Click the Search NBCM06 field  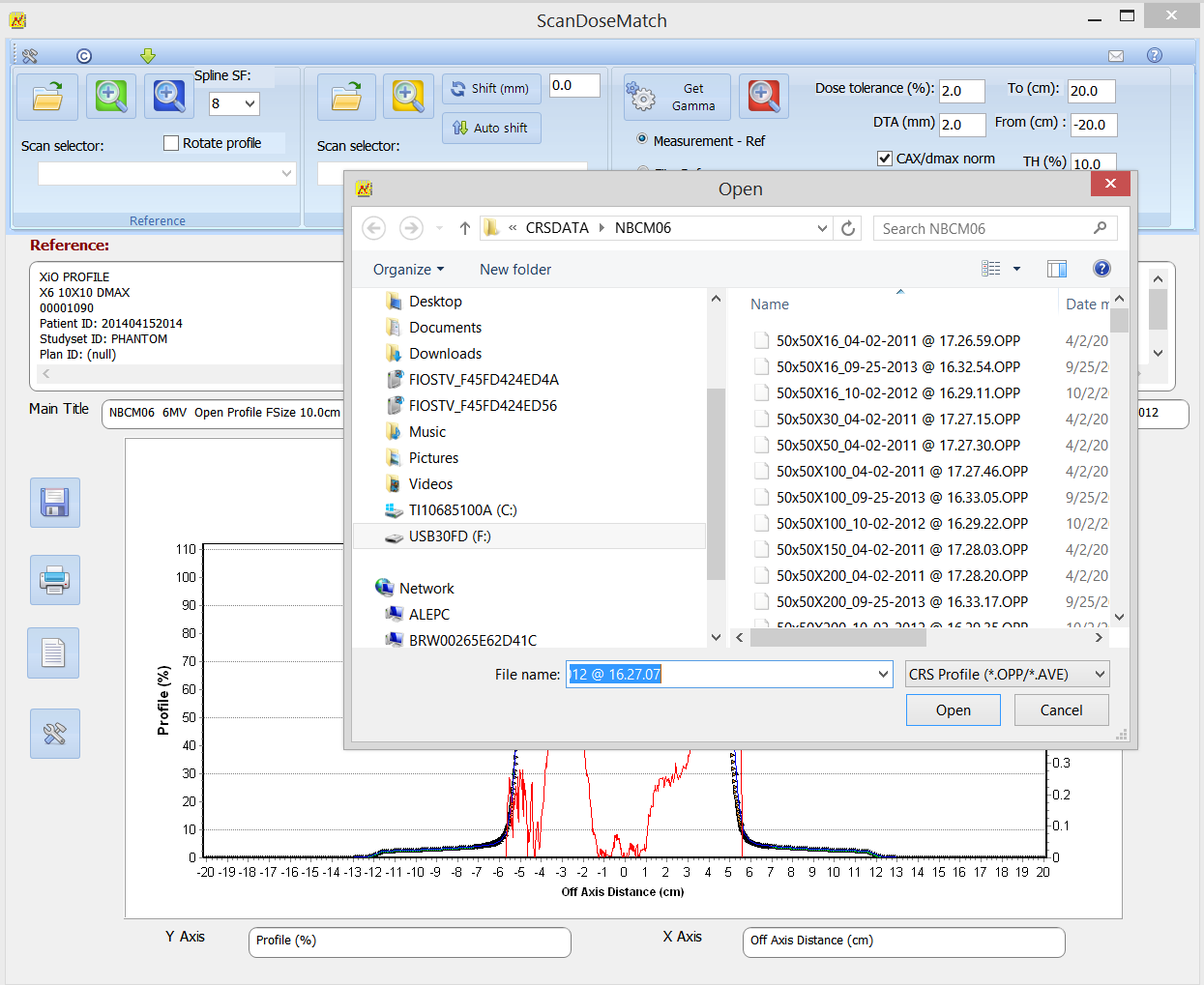(984, 229)
